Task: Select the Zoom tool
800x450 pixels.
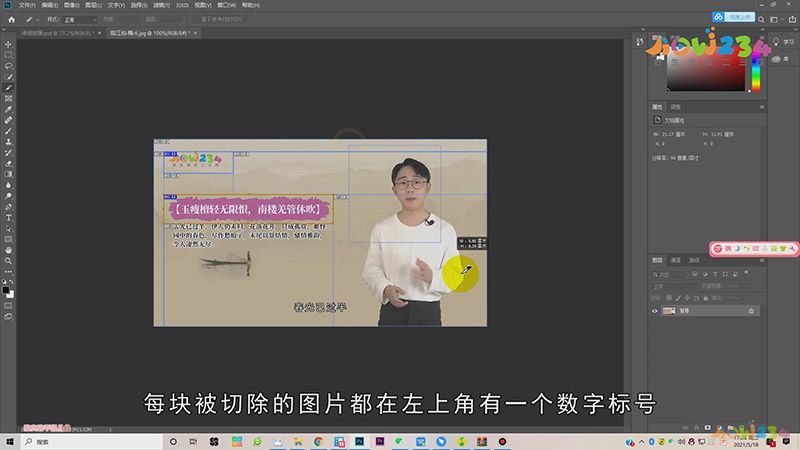Action: click(8, 261)
